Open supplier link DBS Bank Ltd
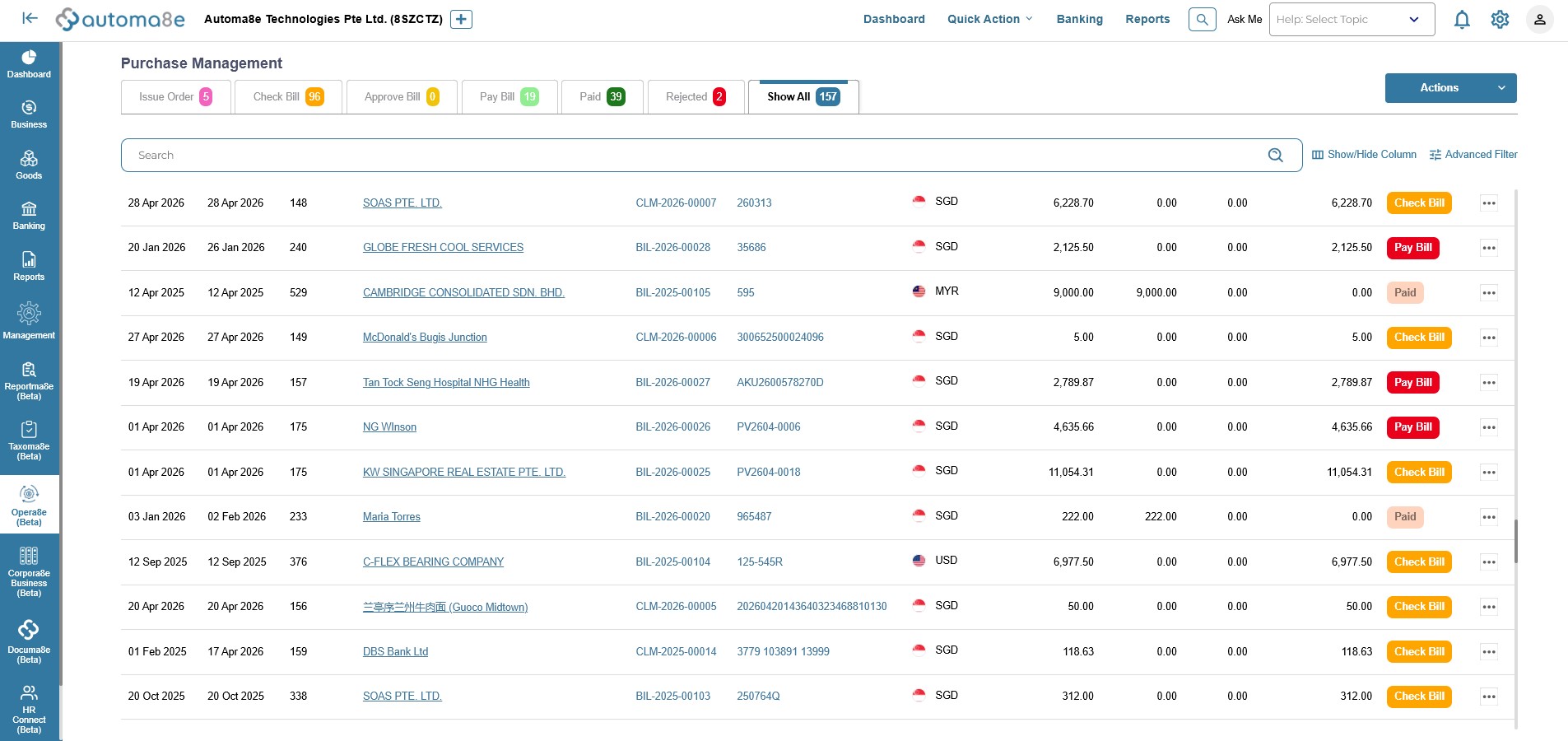This screenshot has height=741, width=1568. point(395,652)
